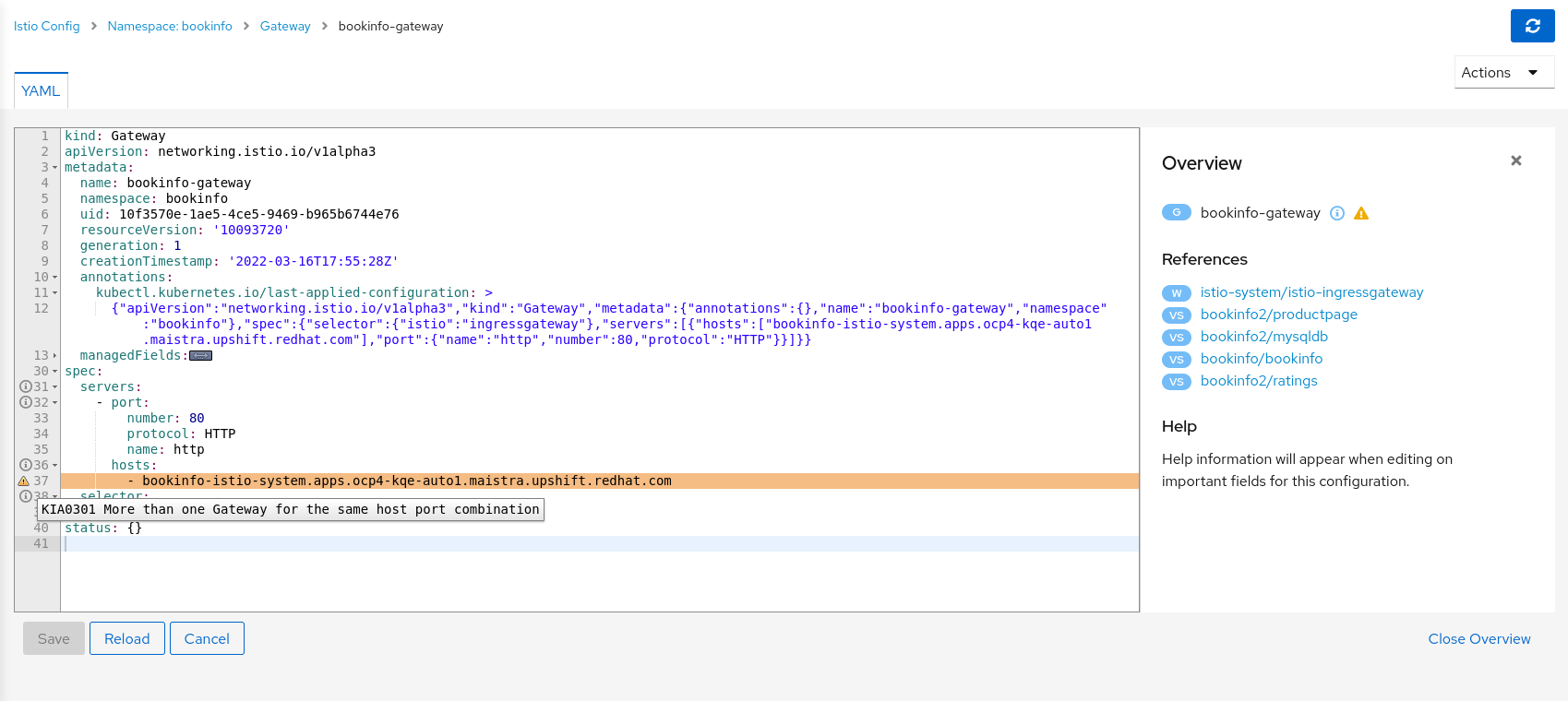
Task: Open the istio-system/istio-ingressgateway reference
Action: click(1311, 292)
